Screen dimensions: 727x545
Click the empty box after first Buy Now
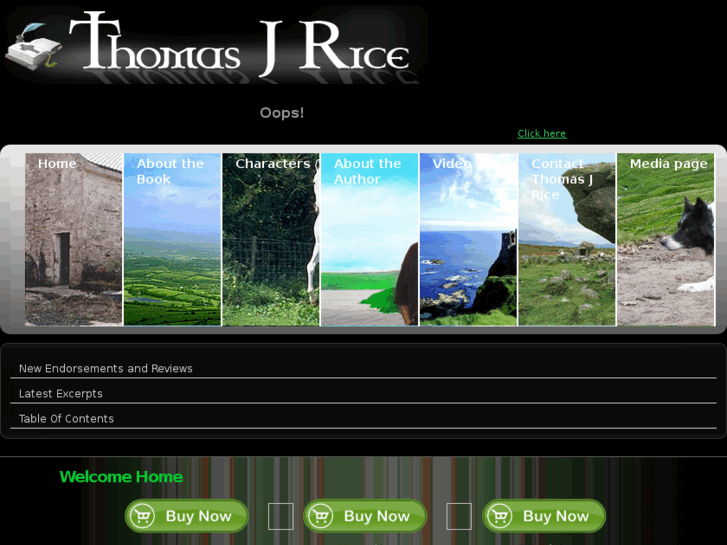pos(281,516)
